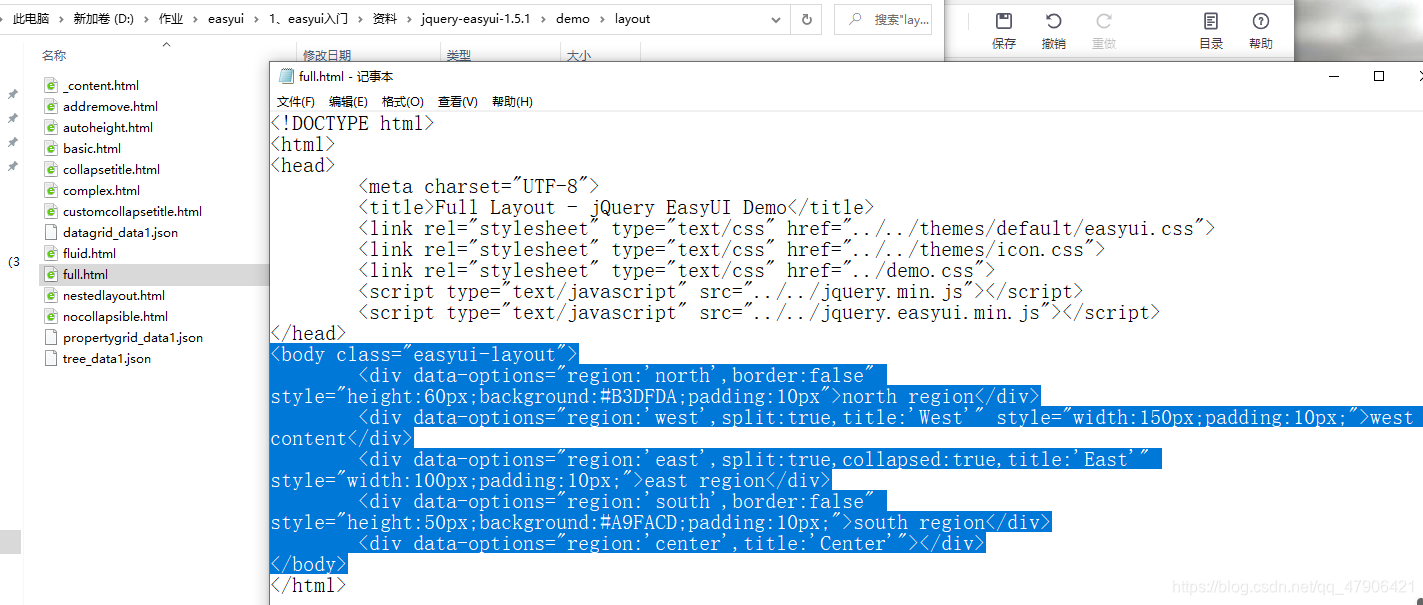The height and width of the screenshot is (605, 1423).
Task: Open the 帮助(H) menu in Notepad
Action: tap(512, 102)
